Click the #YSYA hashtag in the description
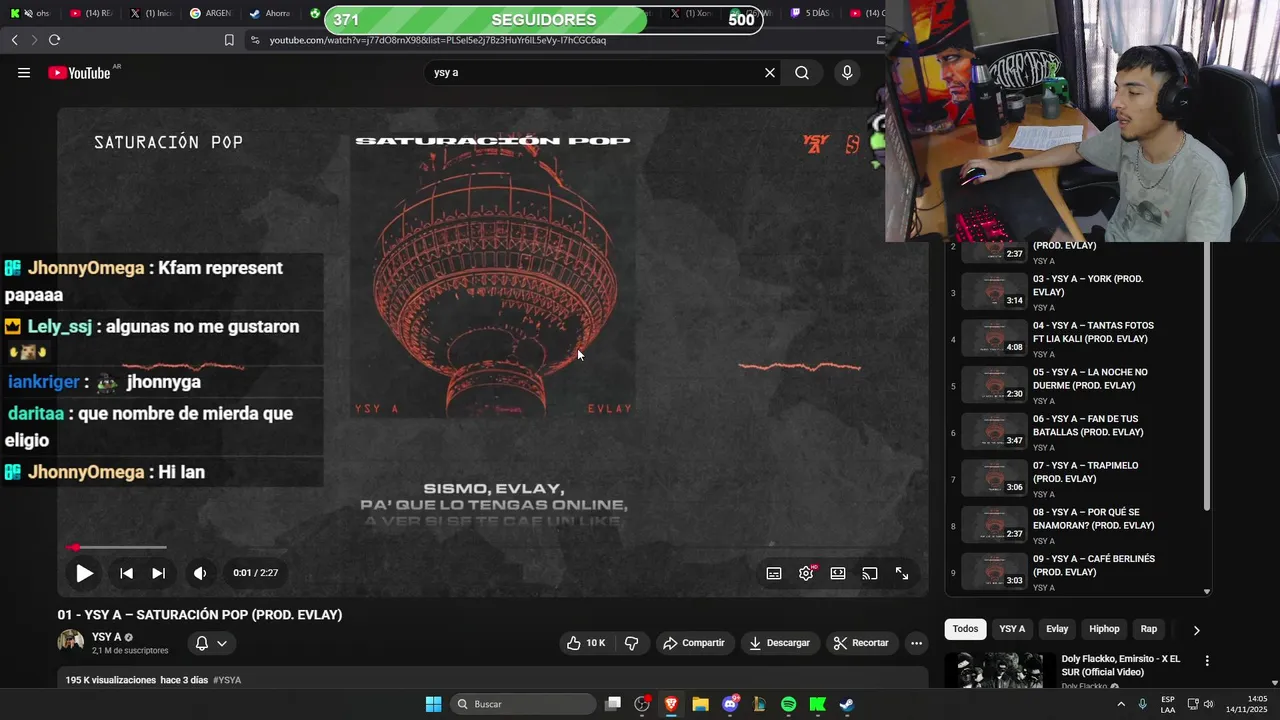This screenshot has width=1280, height=720. pos(227,680)
